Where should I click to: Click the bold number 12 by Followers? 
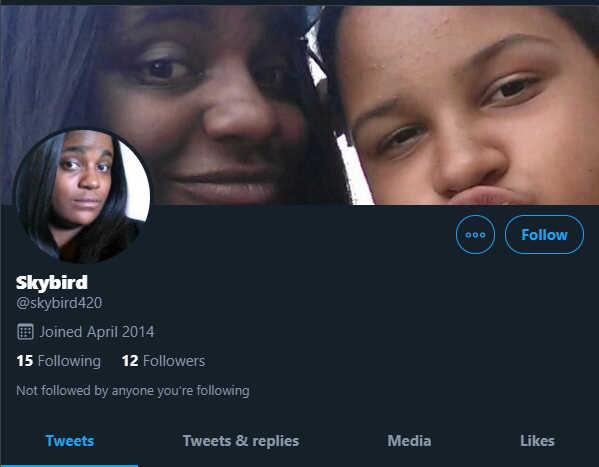point(130,361)
